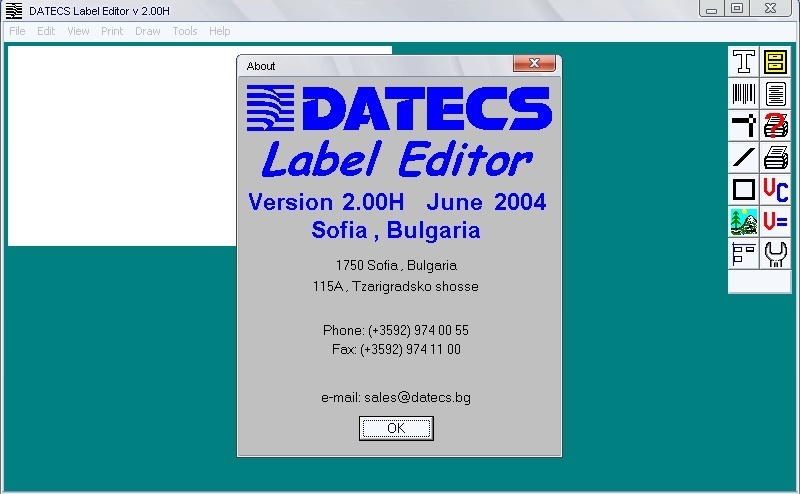Close the DATECS Label Editor main window

coord(771,9)
